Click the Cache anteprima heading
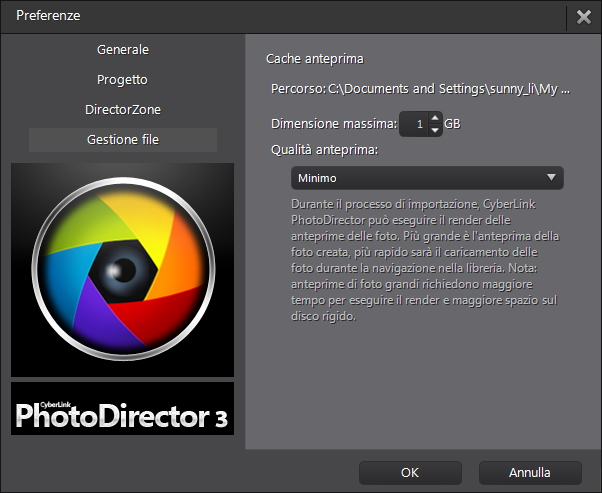Image resolution: width=602 pixels, height=493 pixels. pos(315,59)
